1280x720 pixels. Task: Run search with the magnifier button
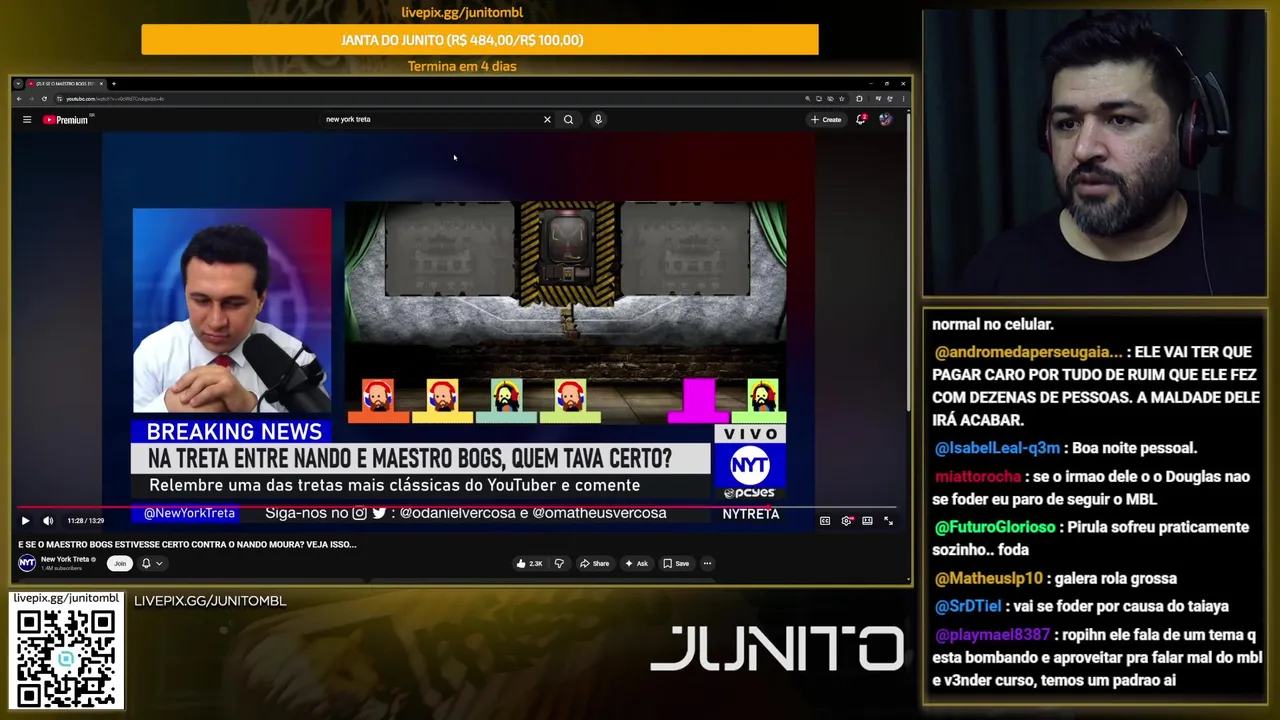click(568, 119)
